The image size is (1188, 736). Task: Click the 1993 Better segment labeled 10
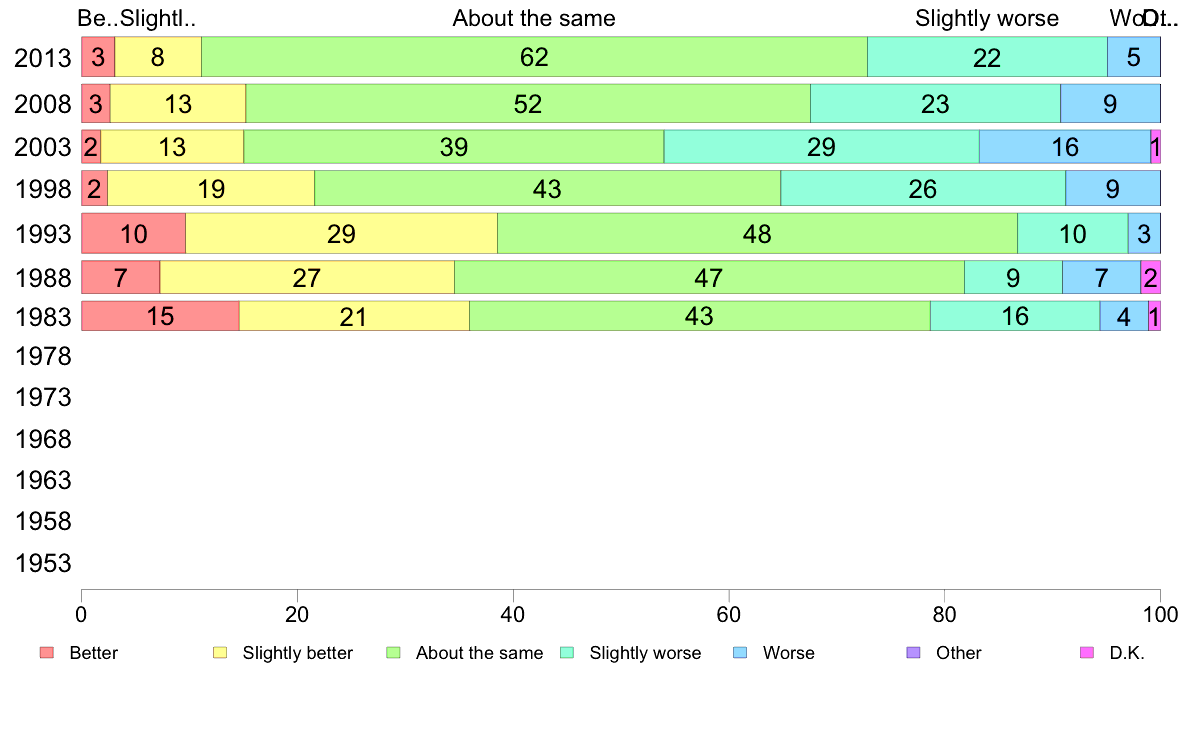coord(133,234)
